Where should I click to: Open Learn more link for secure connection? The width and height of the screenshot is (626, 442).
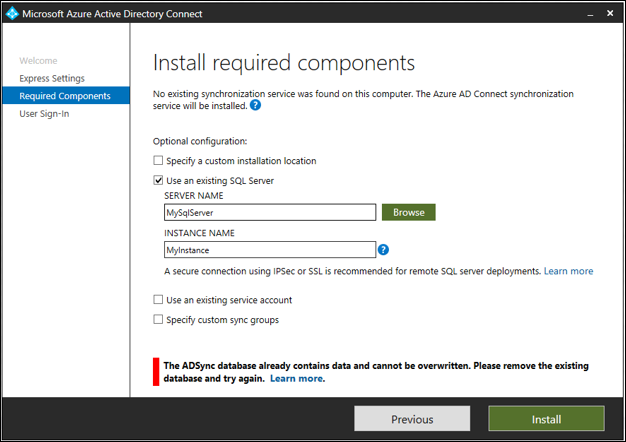tap(568, 271)
